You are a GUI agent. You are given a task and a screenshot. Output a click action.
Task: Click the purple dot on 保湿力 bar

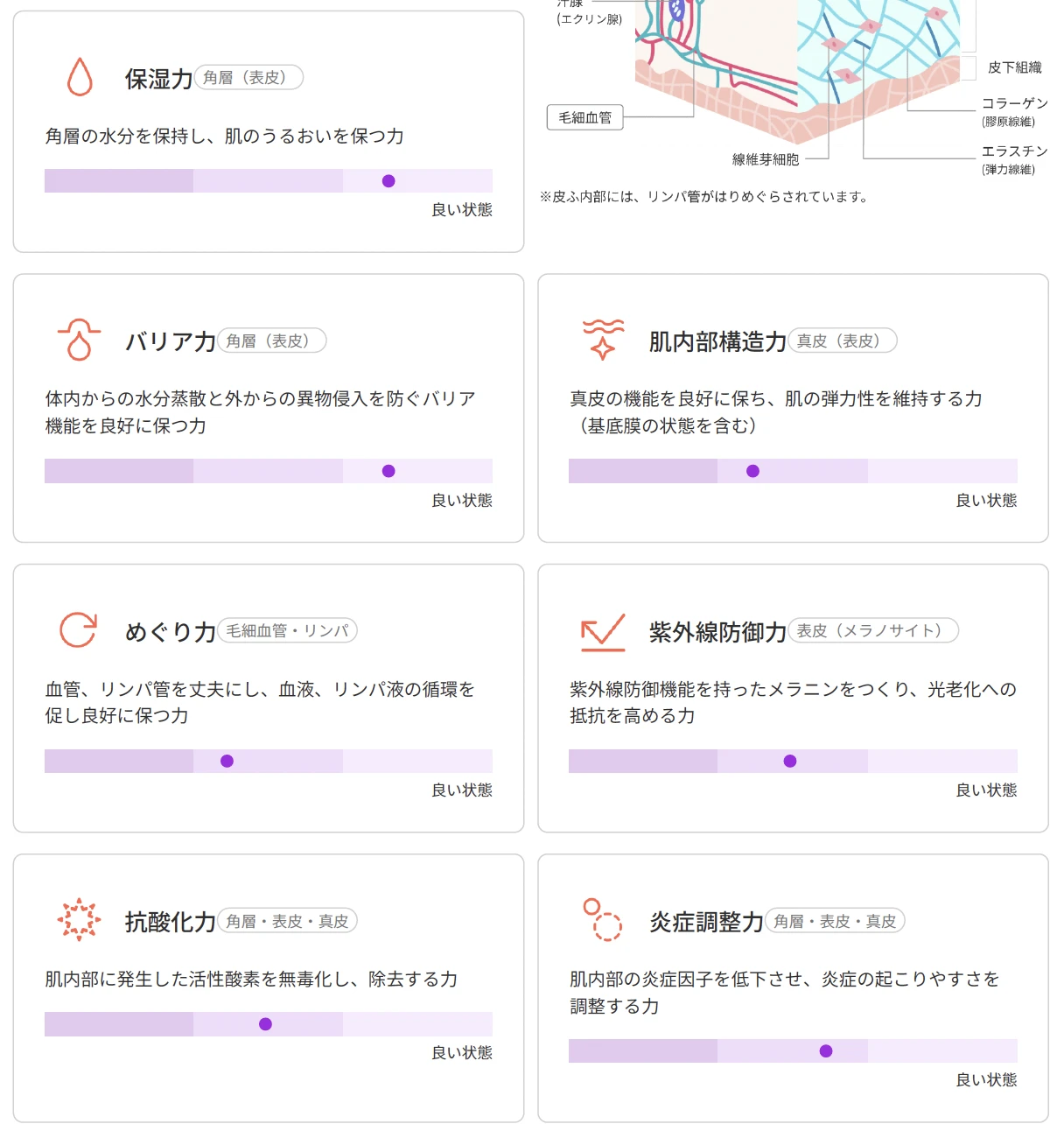(388, 181)
